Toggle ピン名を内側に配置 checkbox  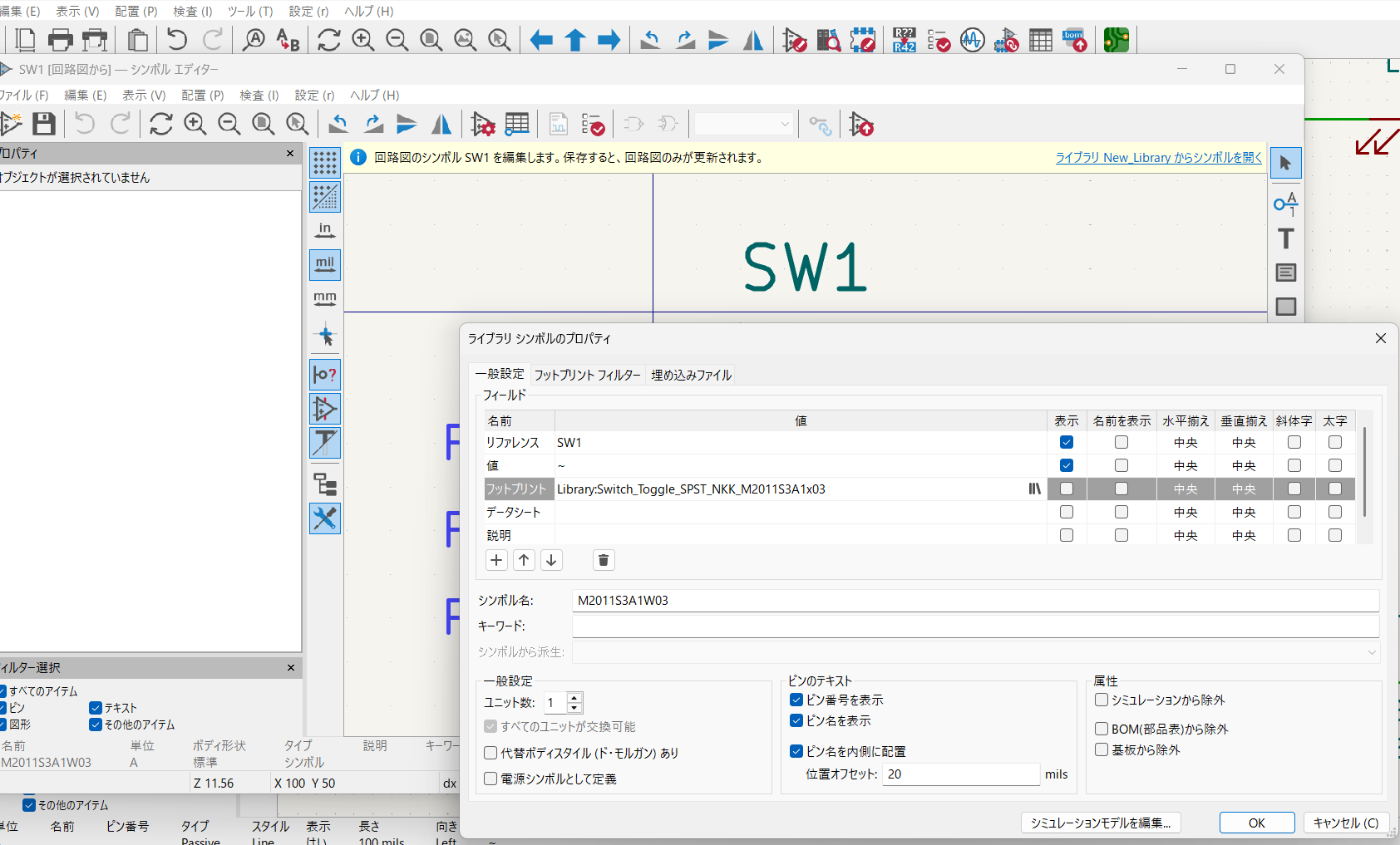797,752
